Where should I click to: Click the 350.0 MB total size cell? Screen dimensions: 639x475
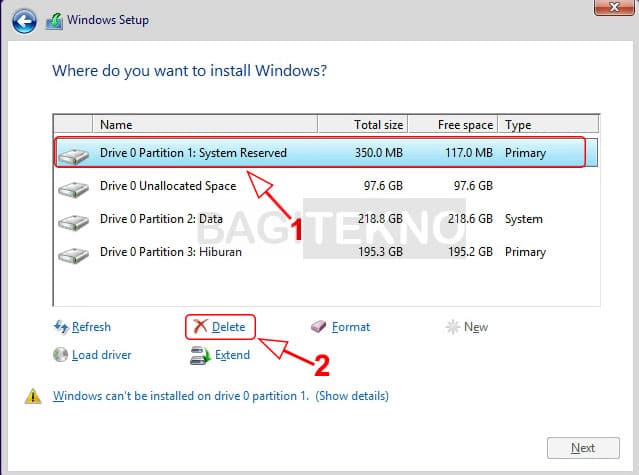[x=379, y=153]
